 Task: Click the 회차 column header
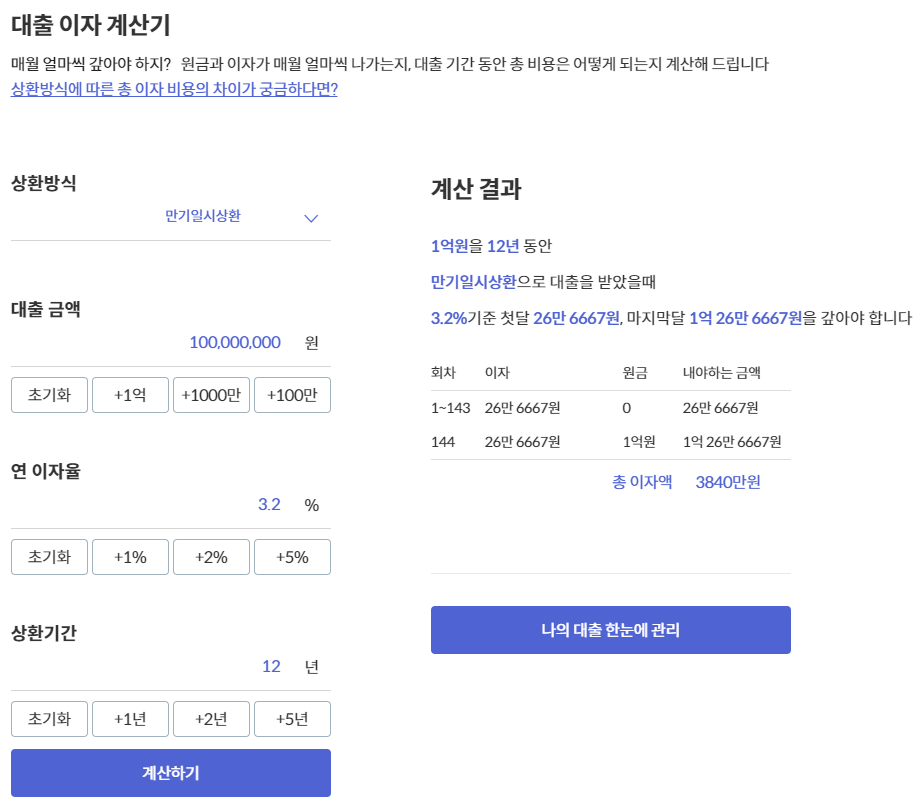pos(443,372)
